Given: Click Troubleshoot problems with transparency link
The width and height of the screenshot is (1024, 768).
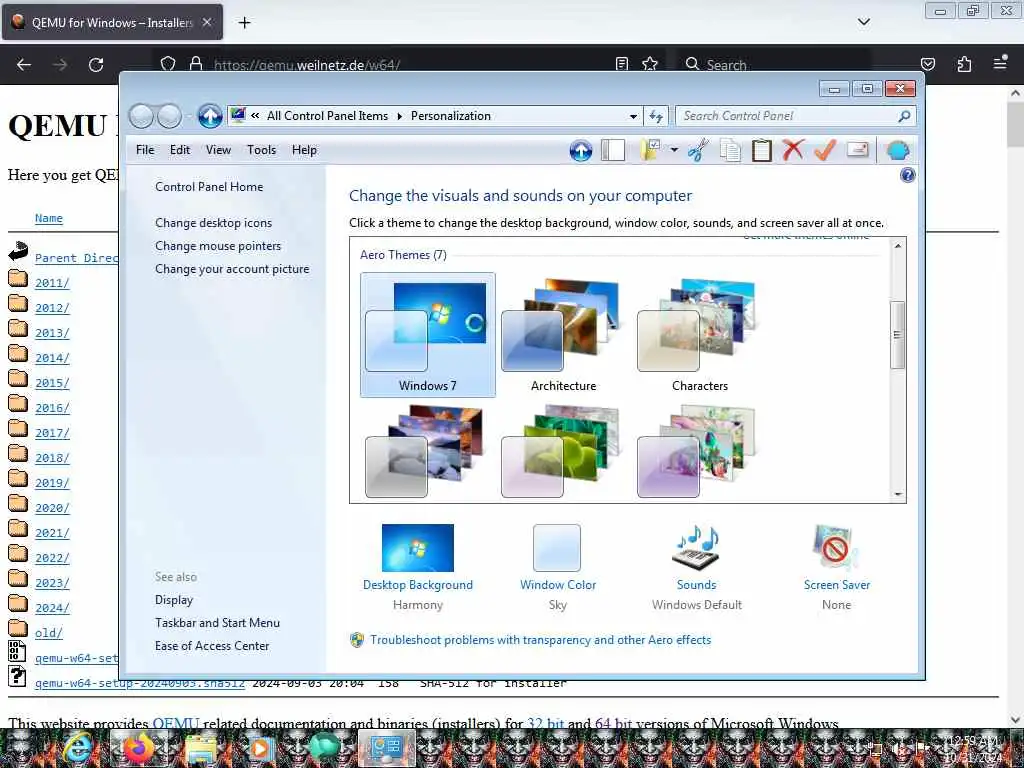Looking at the screenshot, I should [540, 640].
